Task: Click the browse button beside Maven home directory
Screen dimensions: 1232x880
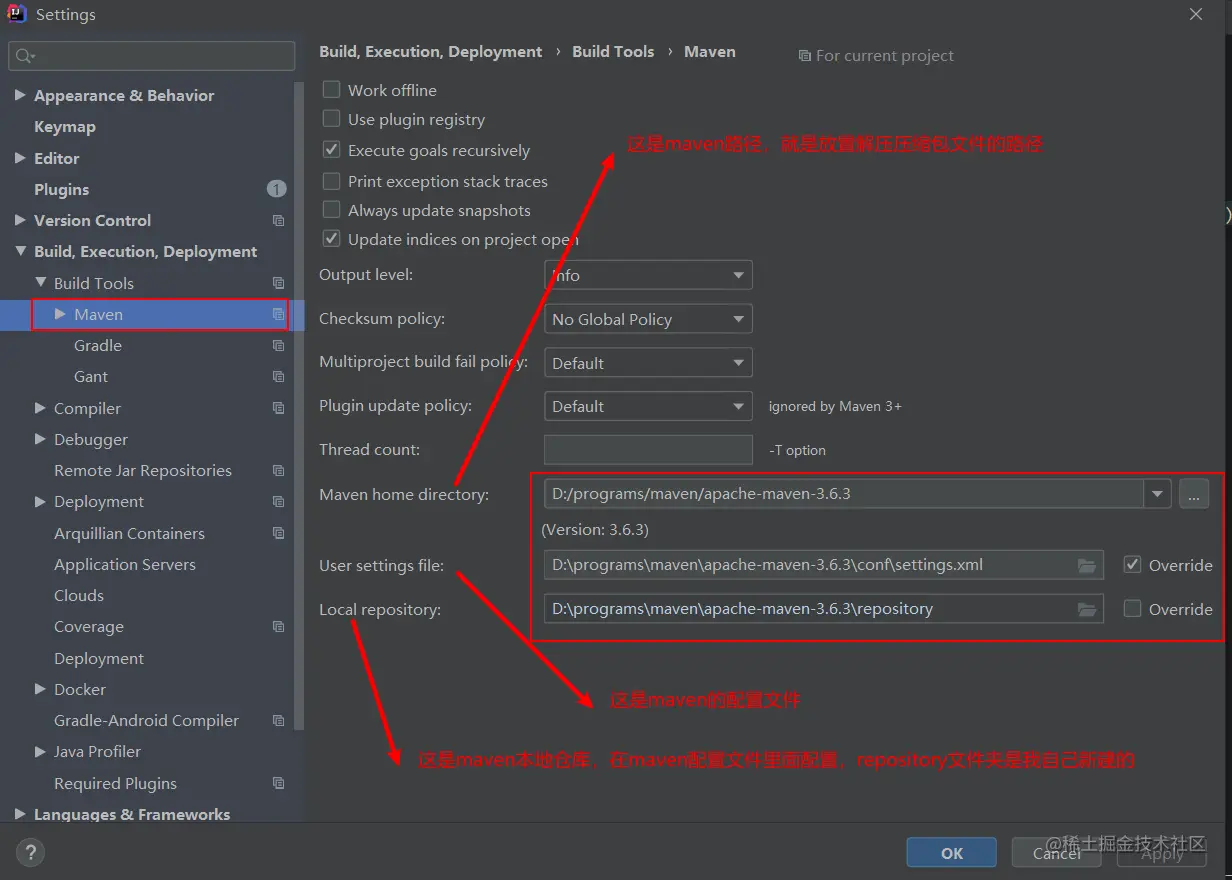Action: point(1194,494)
